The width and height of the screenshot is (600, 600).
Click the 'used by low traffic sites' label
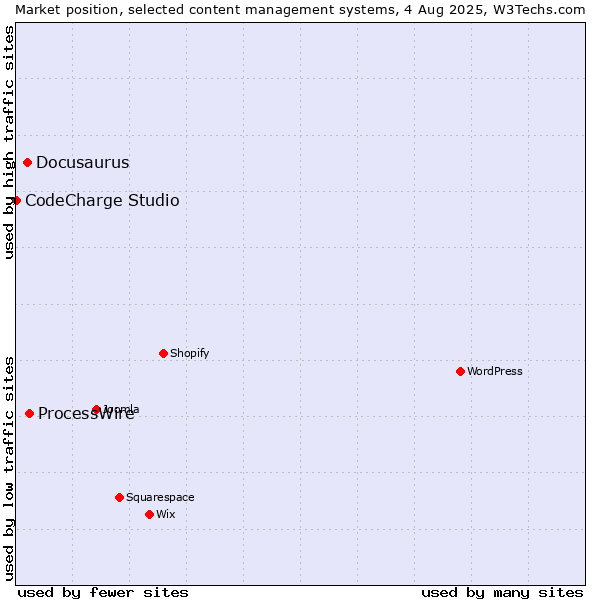9,469
